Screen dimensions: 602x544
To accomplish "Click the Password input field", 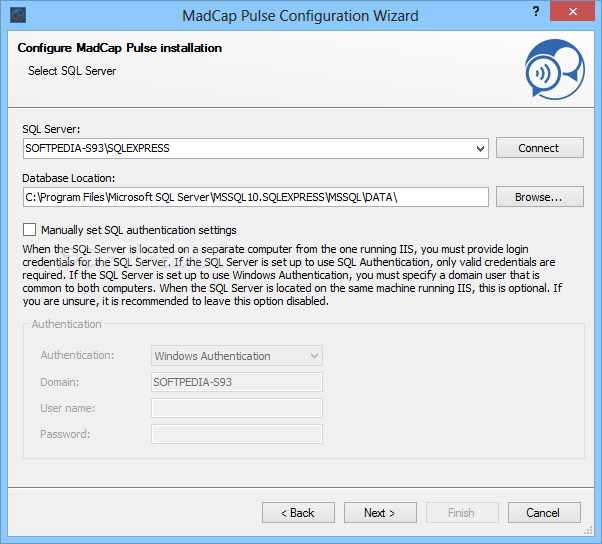I will coord(237,434).
